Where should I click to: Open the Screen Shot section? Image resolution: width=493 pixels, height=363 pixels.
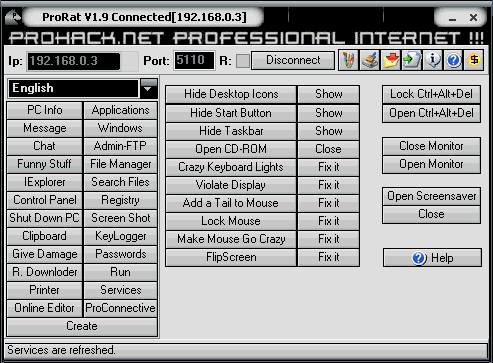click(120, 218)
